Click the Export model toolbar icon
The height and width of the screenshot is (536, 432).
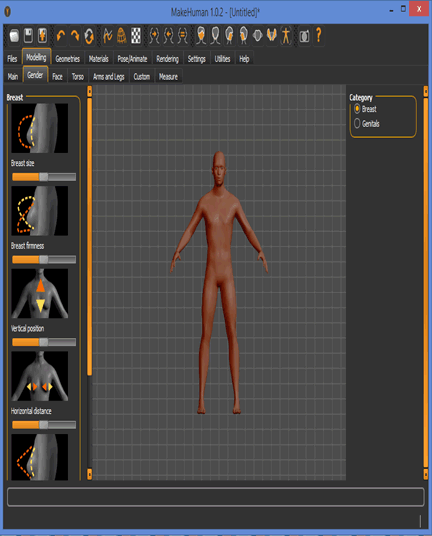[42, 35]
